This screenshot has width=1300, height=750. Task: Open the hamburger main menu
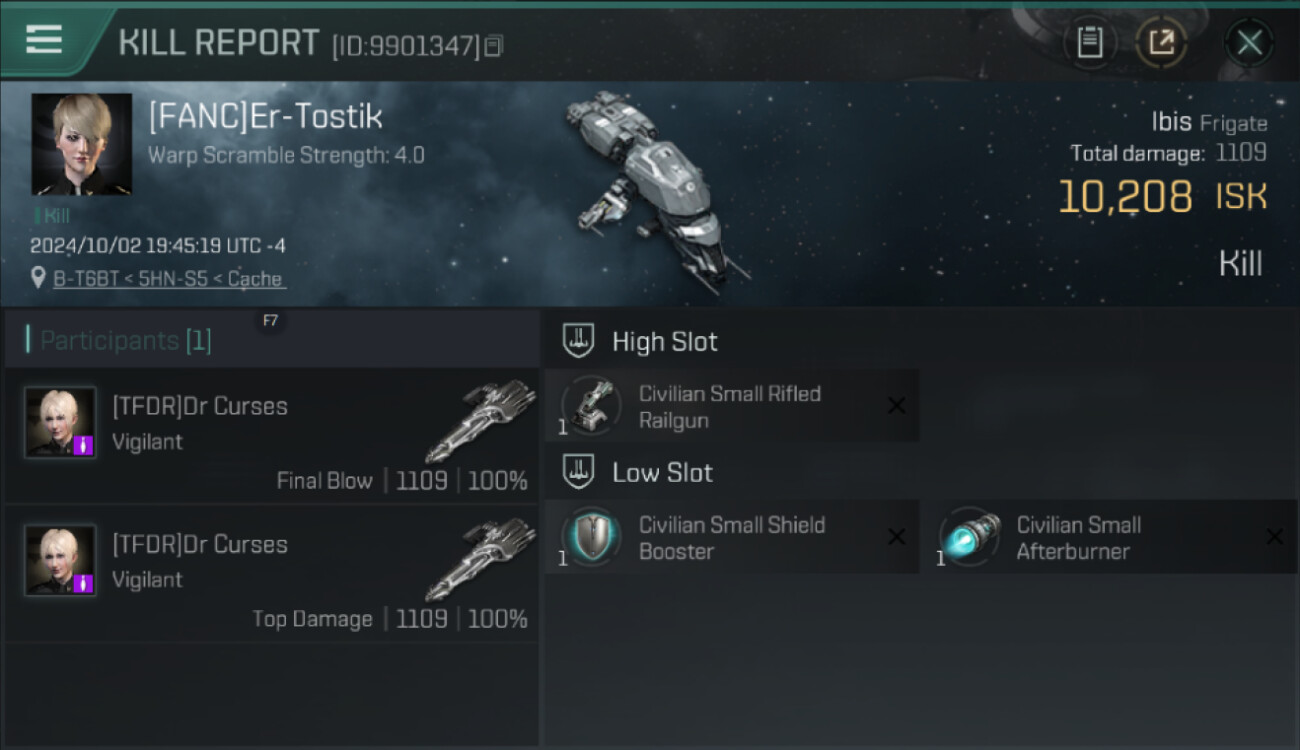44,40
